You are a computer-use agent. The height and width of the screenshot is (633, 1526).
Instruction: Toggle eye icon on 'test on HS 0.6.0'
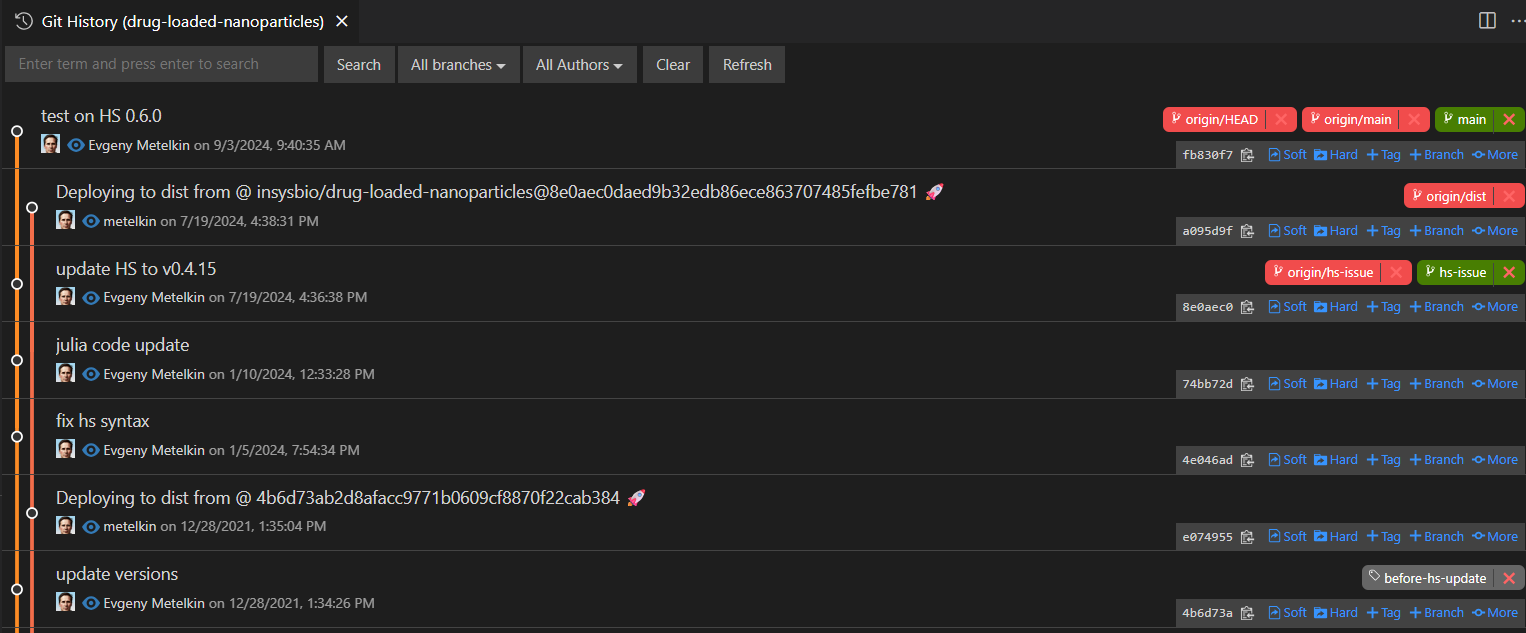tap(76, 145)
